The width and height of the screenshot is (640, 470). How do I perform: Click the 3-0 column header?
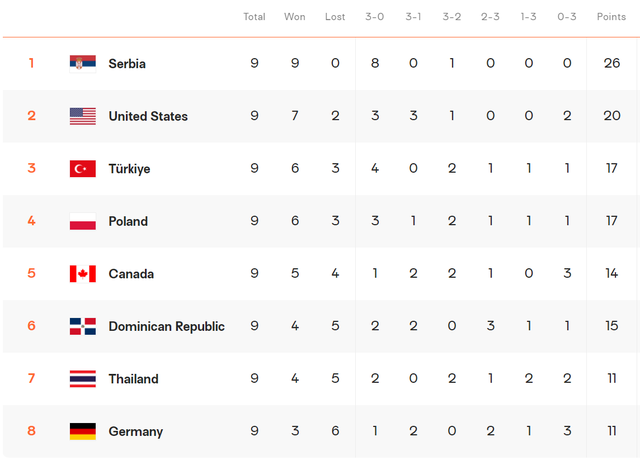point(375,17)
